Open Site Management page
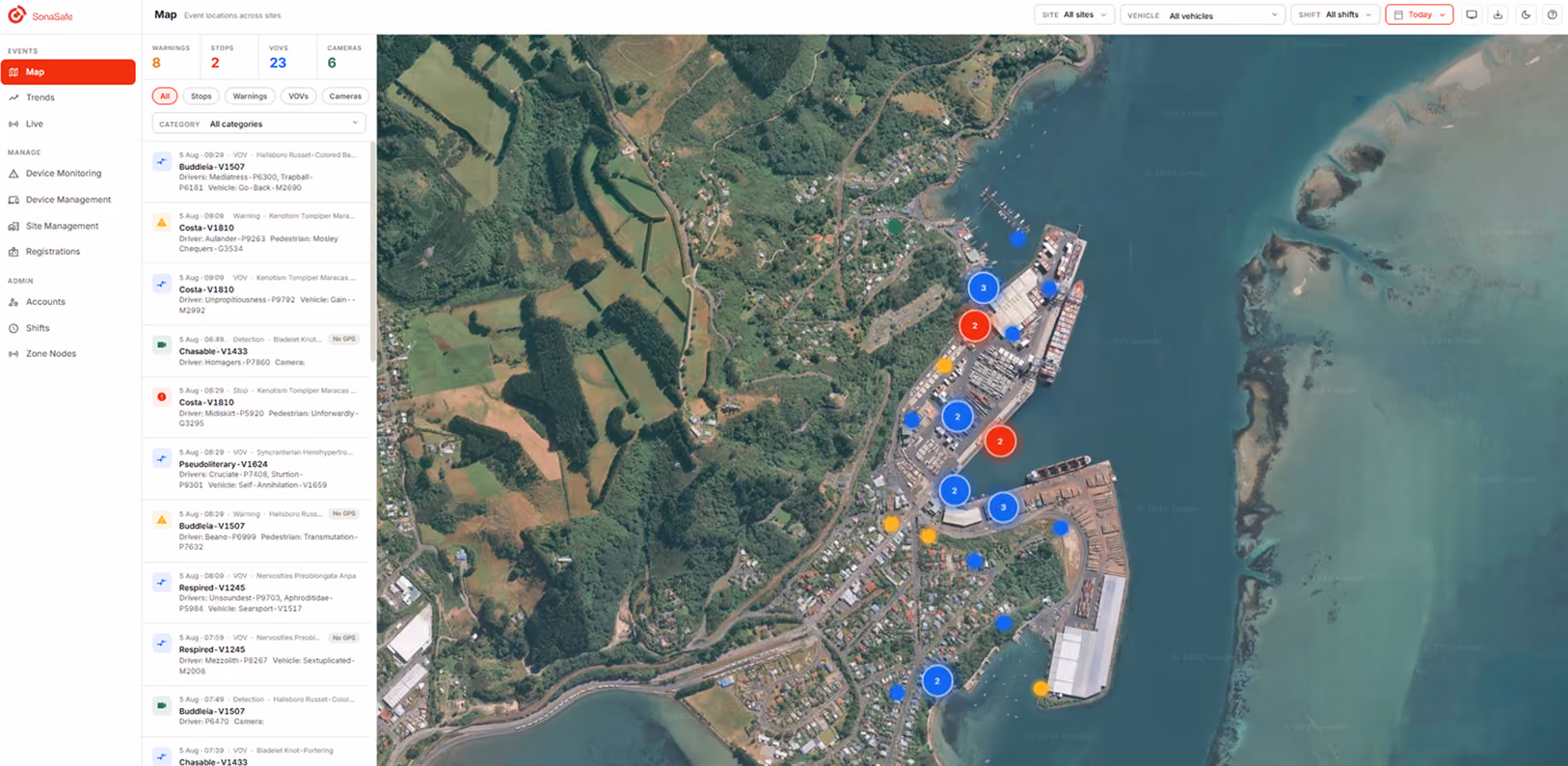Image resolution: width=1568 pixels, height=766 pixels. (68, 226)
